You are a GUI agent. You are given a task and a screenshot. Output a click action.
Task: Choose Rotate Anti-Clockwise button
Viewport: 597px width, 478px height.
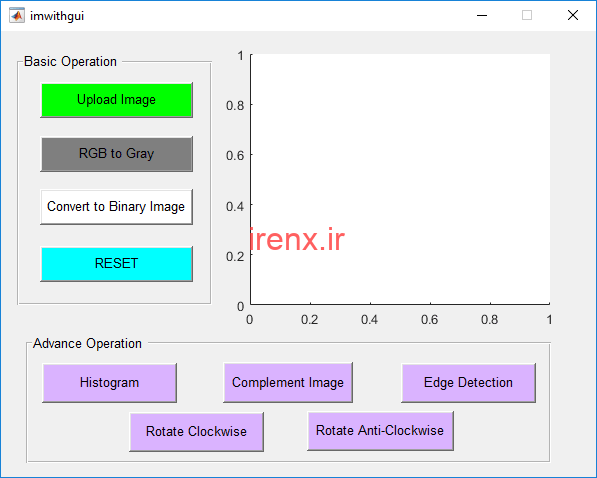point(380,431)
